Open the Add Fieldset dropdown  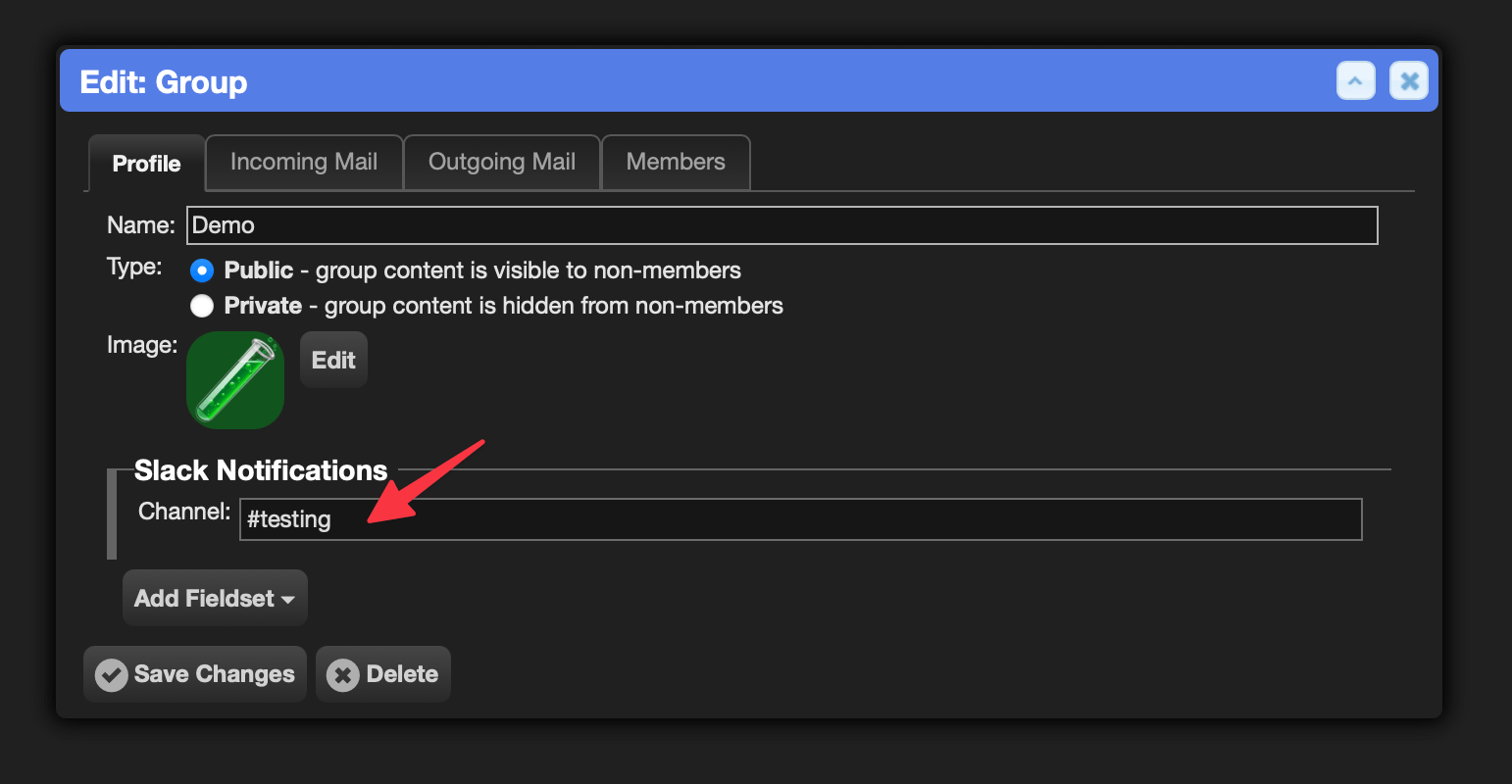click(215, 598)
